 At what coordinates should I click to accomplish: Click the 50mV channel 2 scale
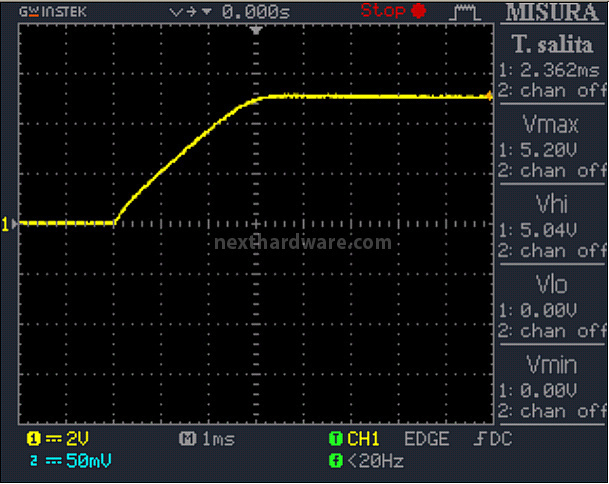pyautogui.click(x=89, y=461)
